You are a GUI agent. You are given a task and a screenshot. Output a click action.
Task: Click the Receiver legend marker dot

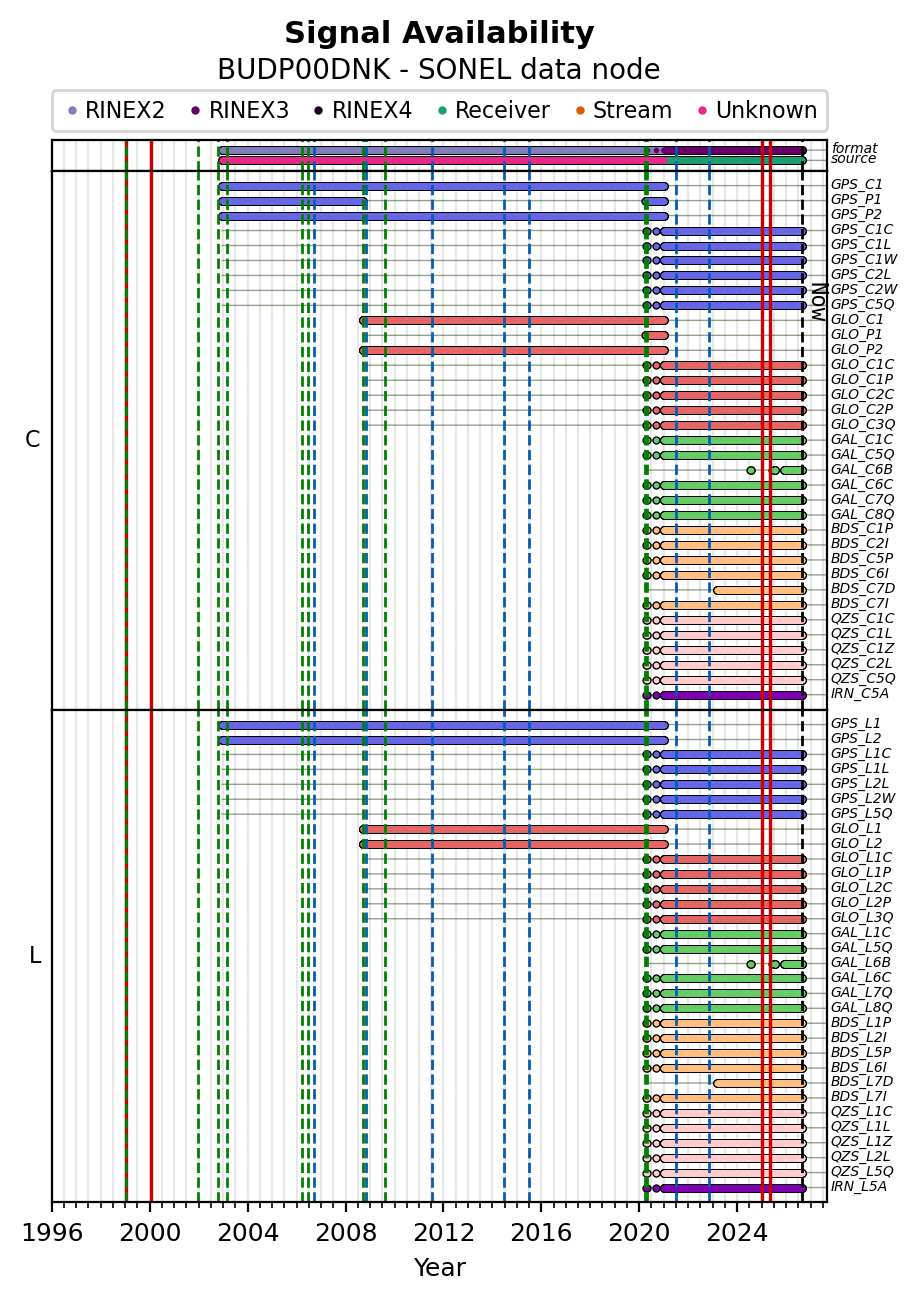[442, 111]
